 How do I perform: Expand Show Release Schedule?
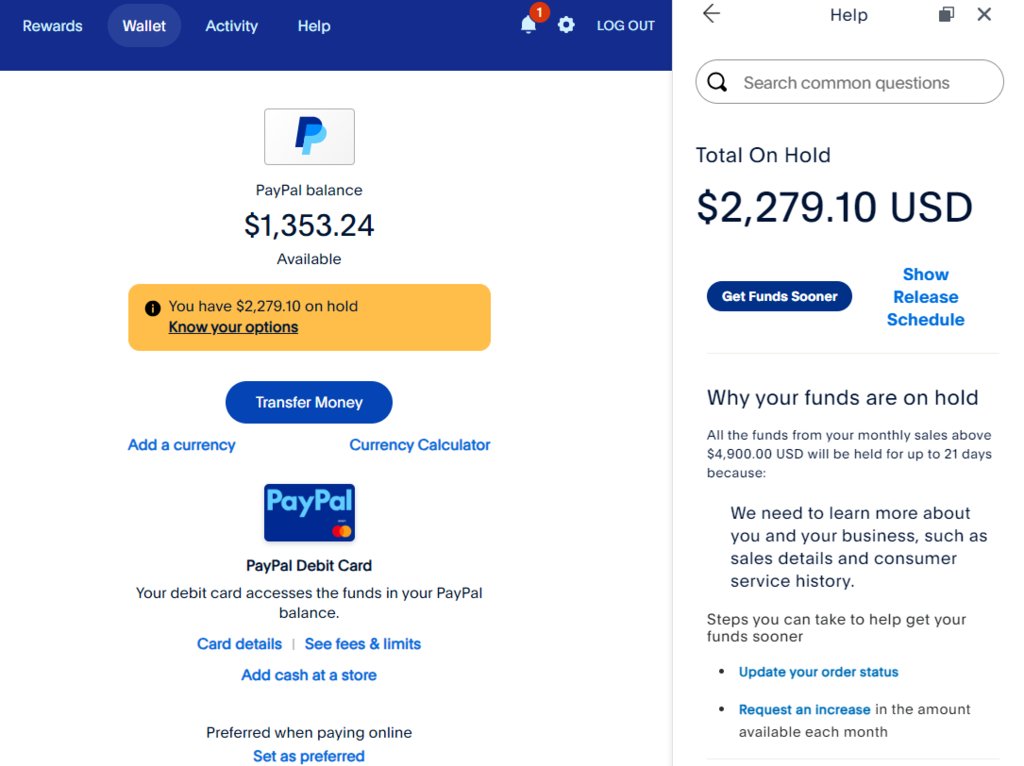pyautogui.click(x=925, y=297)
